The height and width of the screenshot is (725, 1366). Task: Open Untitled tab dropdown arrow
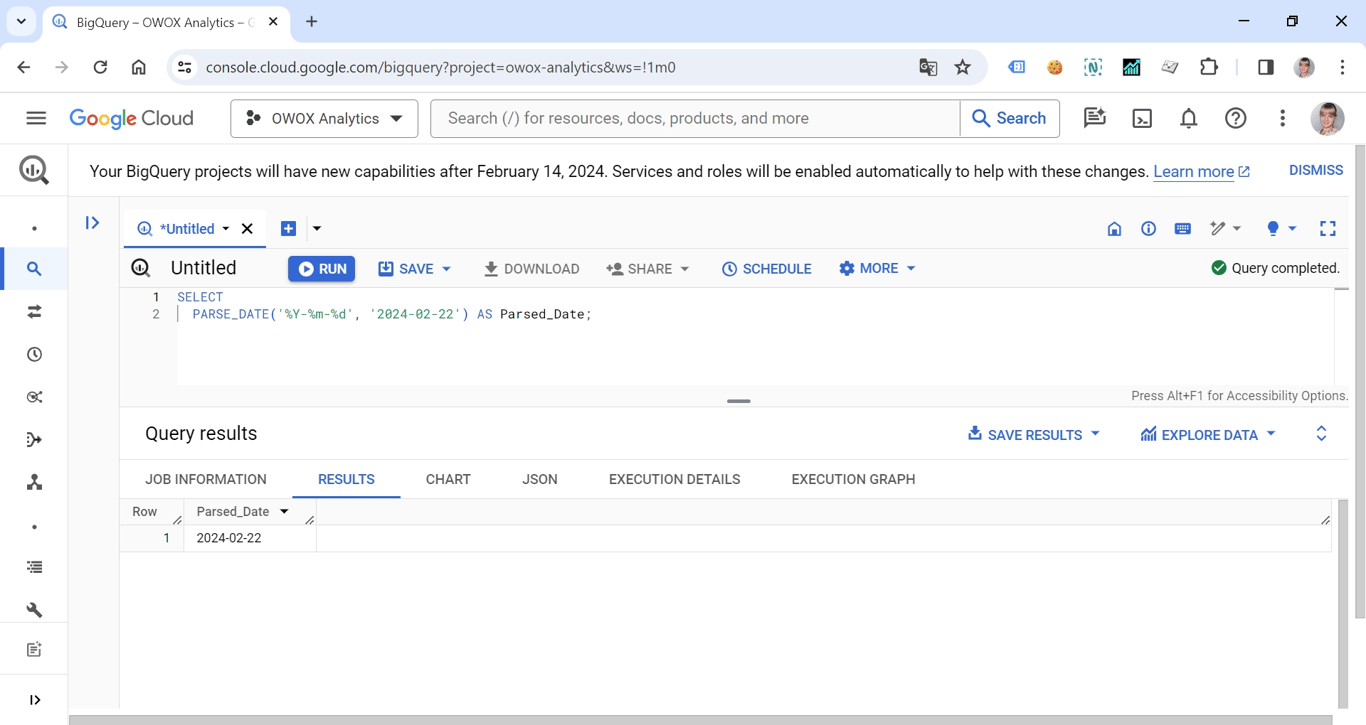pyautogui.click(x=226, y=229)
